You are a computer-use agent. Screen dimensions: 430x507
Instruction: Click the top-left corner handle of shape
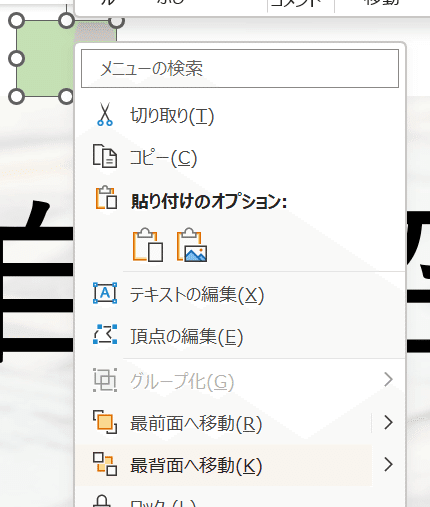point(16,21)
